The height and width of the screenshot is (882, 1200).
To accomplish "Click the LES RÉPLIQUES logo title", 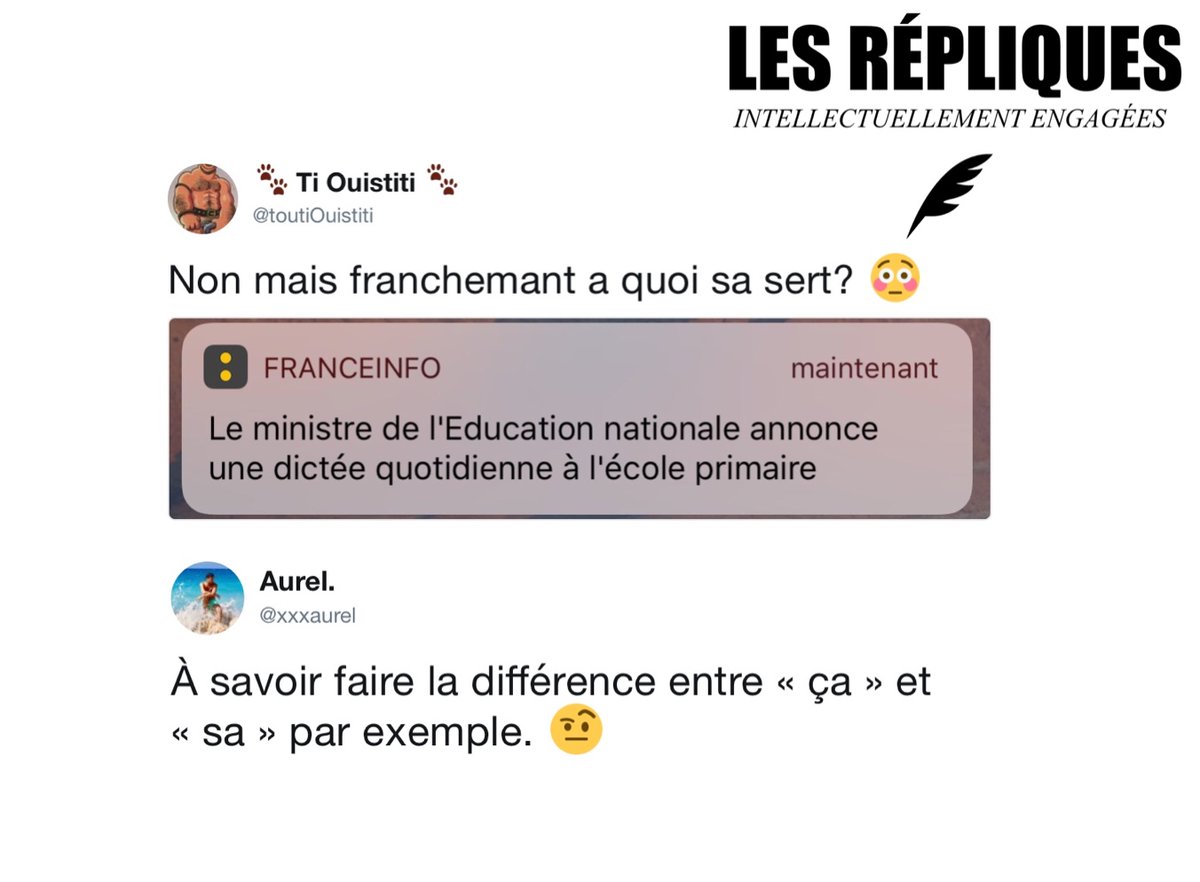I will coord(954,61).
